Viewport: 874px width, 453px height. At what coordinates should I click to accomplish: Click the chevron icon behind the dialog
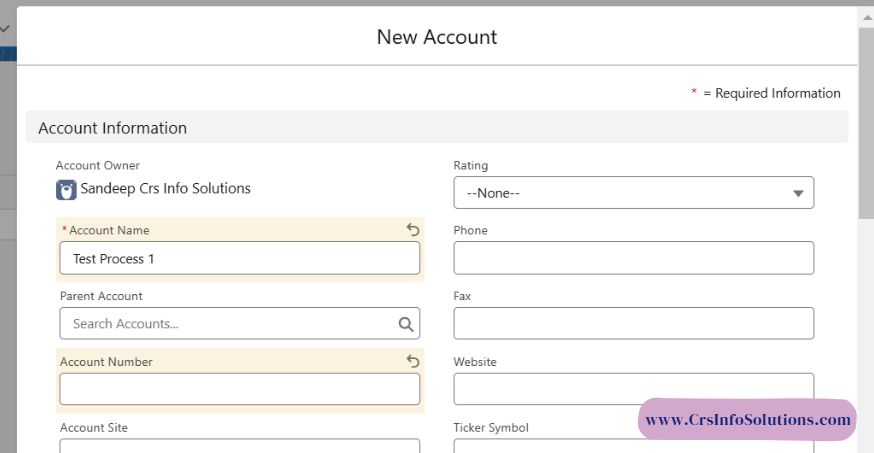point(5,29)
